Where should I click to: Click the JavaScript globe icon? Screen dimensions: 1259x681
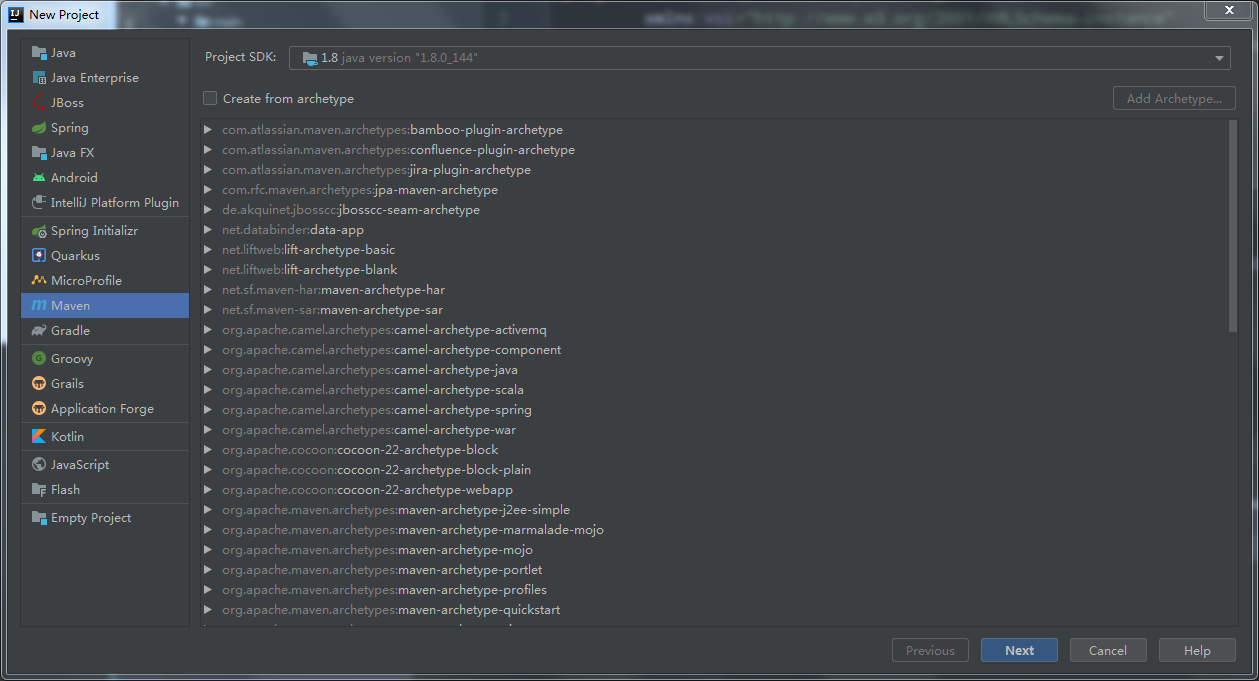tap(39, 465)
